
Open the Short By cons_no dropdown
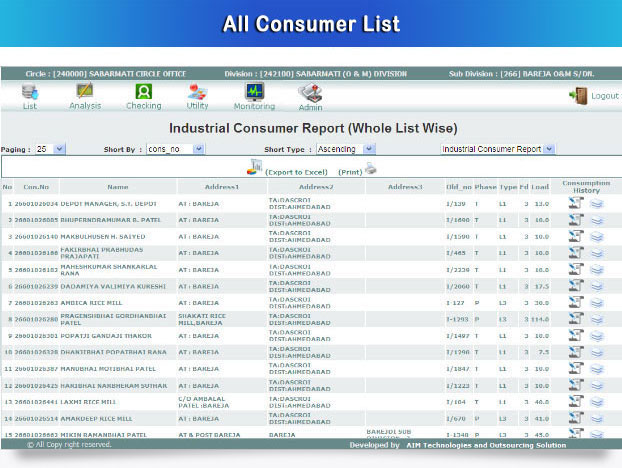198,149
